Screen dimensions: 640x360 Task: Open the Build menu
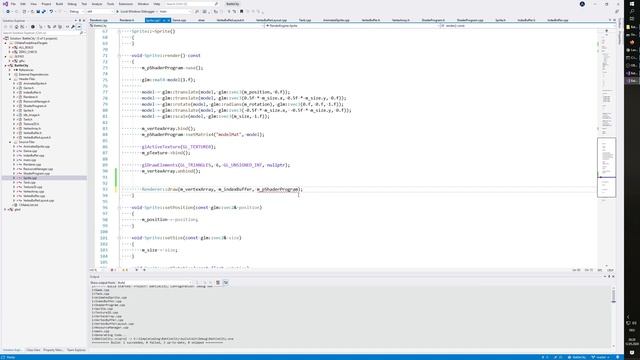click(x=60, y=4)
